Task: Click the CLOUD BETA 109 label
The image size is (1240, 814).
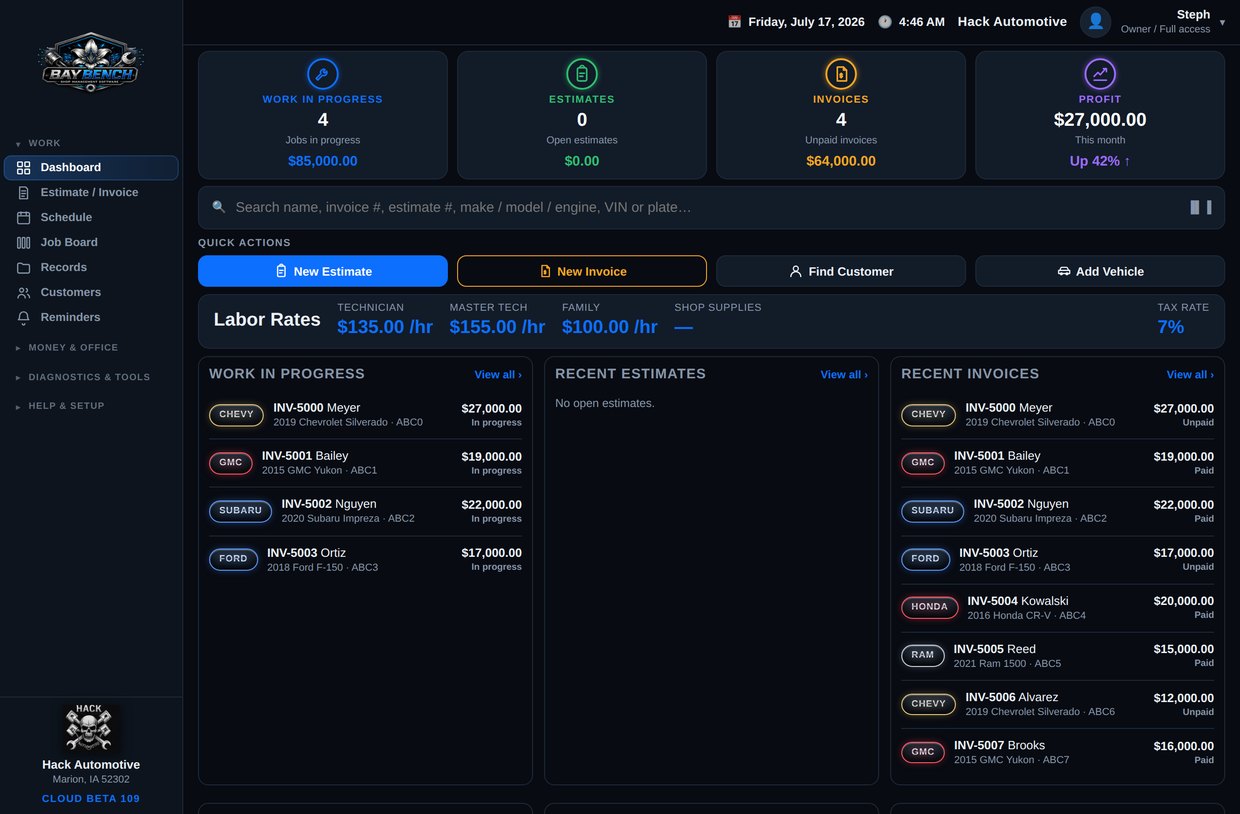Action: (91, 799)
